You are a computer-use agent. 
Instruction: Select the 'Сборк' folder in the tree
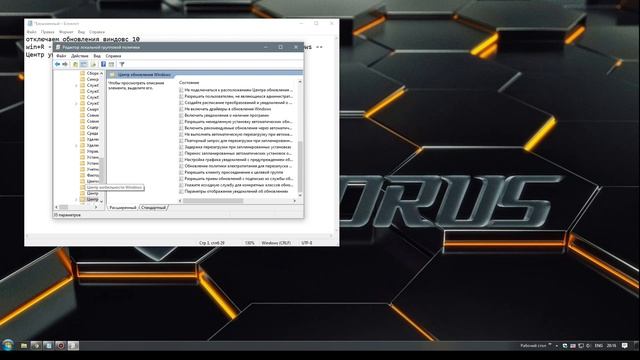[x=89, y=73]
